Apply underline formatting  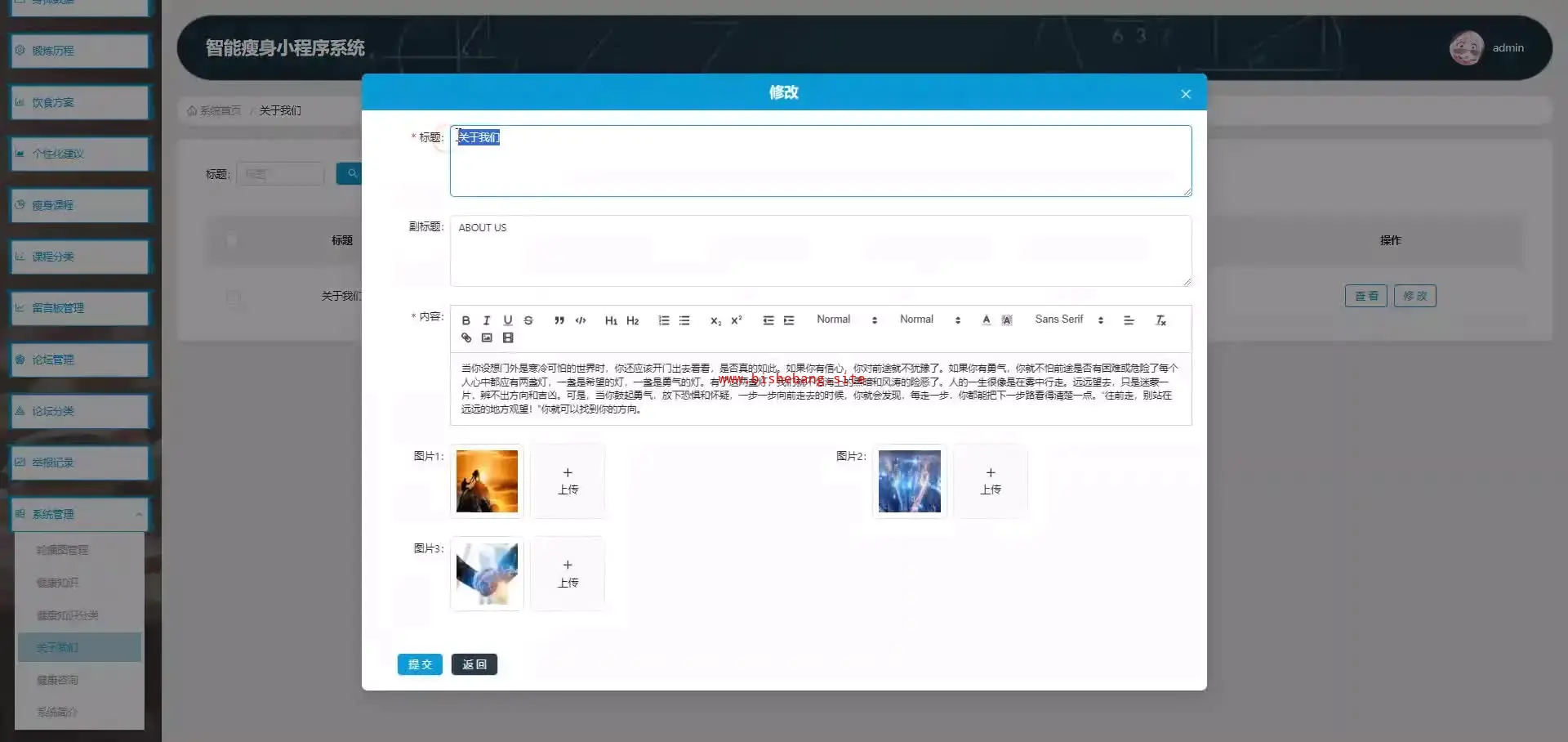point(508,320)
